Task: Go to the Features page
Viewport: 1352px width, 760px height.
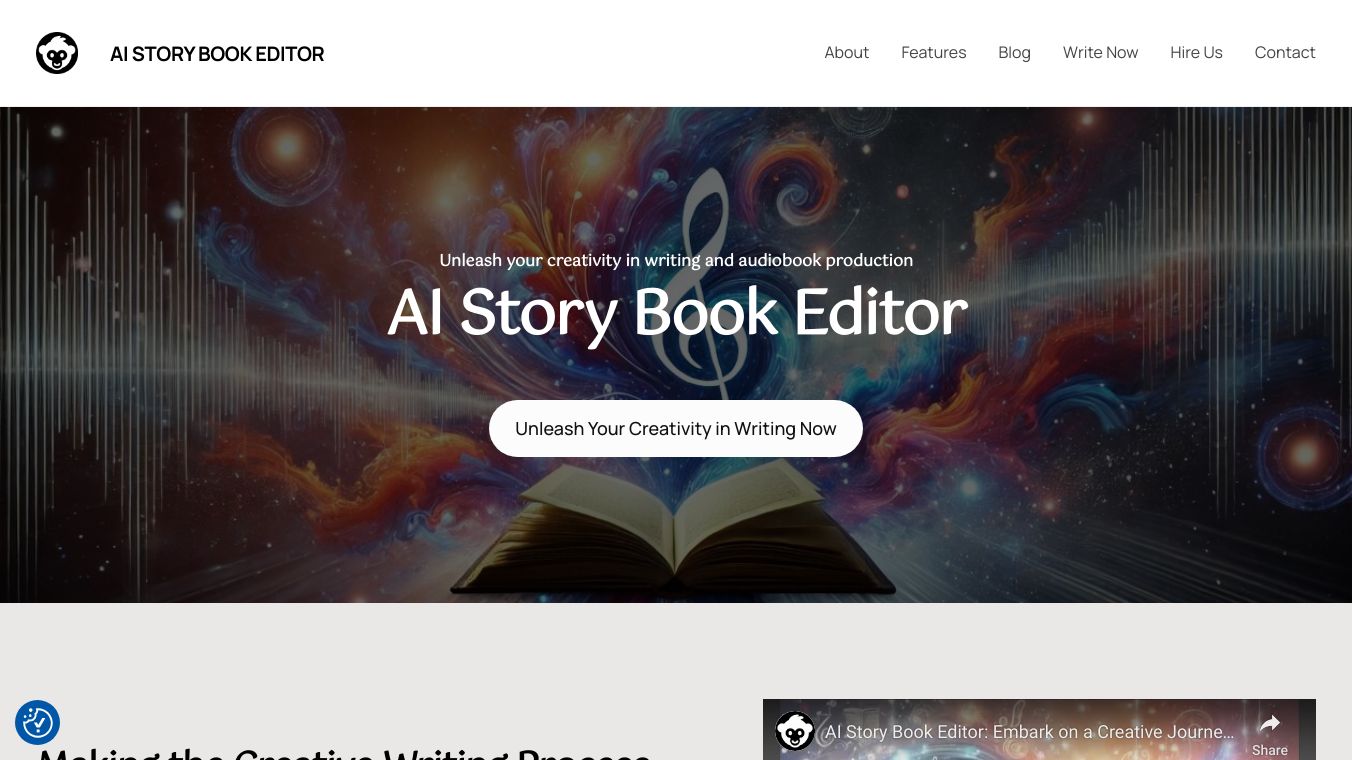Action: (x=933, y=53)
